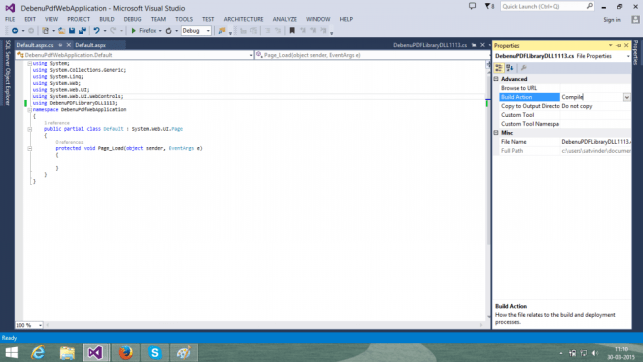Screen dimensions: 643x362
Task: Sort Properties alphabetically
Action: (x=510, y=68)
